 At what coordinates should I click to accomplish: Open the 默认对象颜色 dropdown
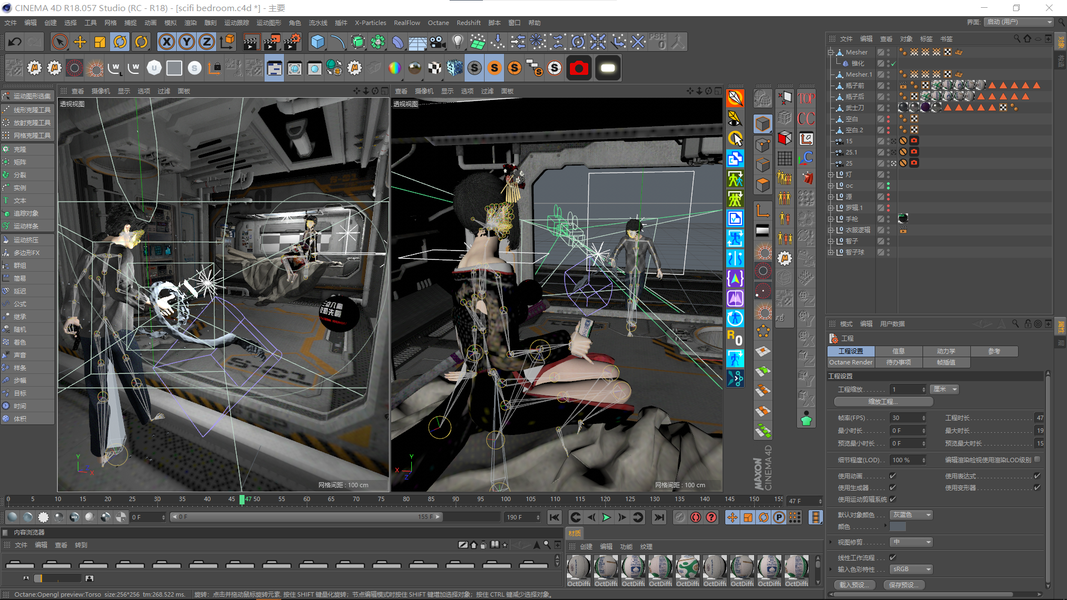click(x=911, y=515)
